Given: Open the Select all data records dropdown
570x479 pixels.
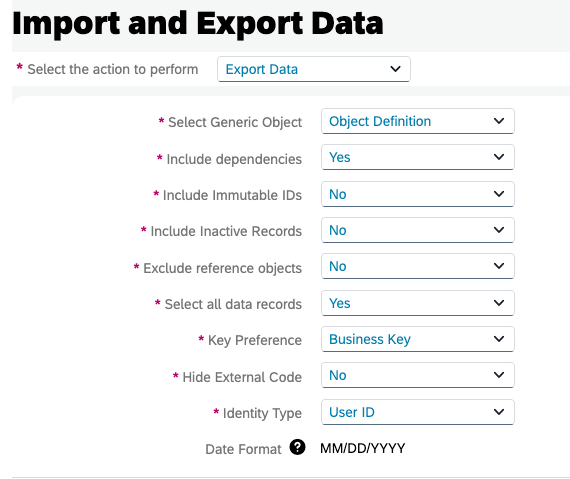Looking at the screenshot, I should (x=418, y=303).
